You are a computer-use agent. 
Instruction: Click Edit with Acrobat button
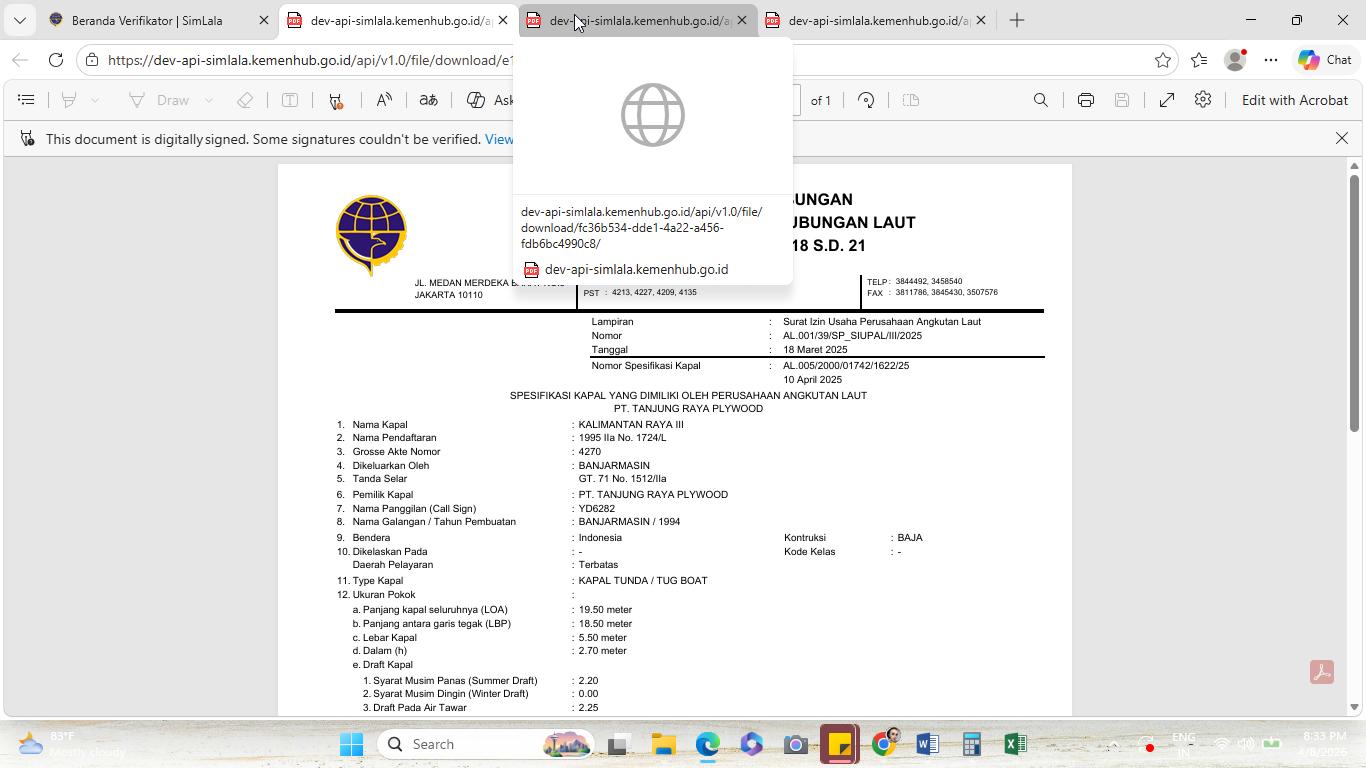tap(1294, 100)
